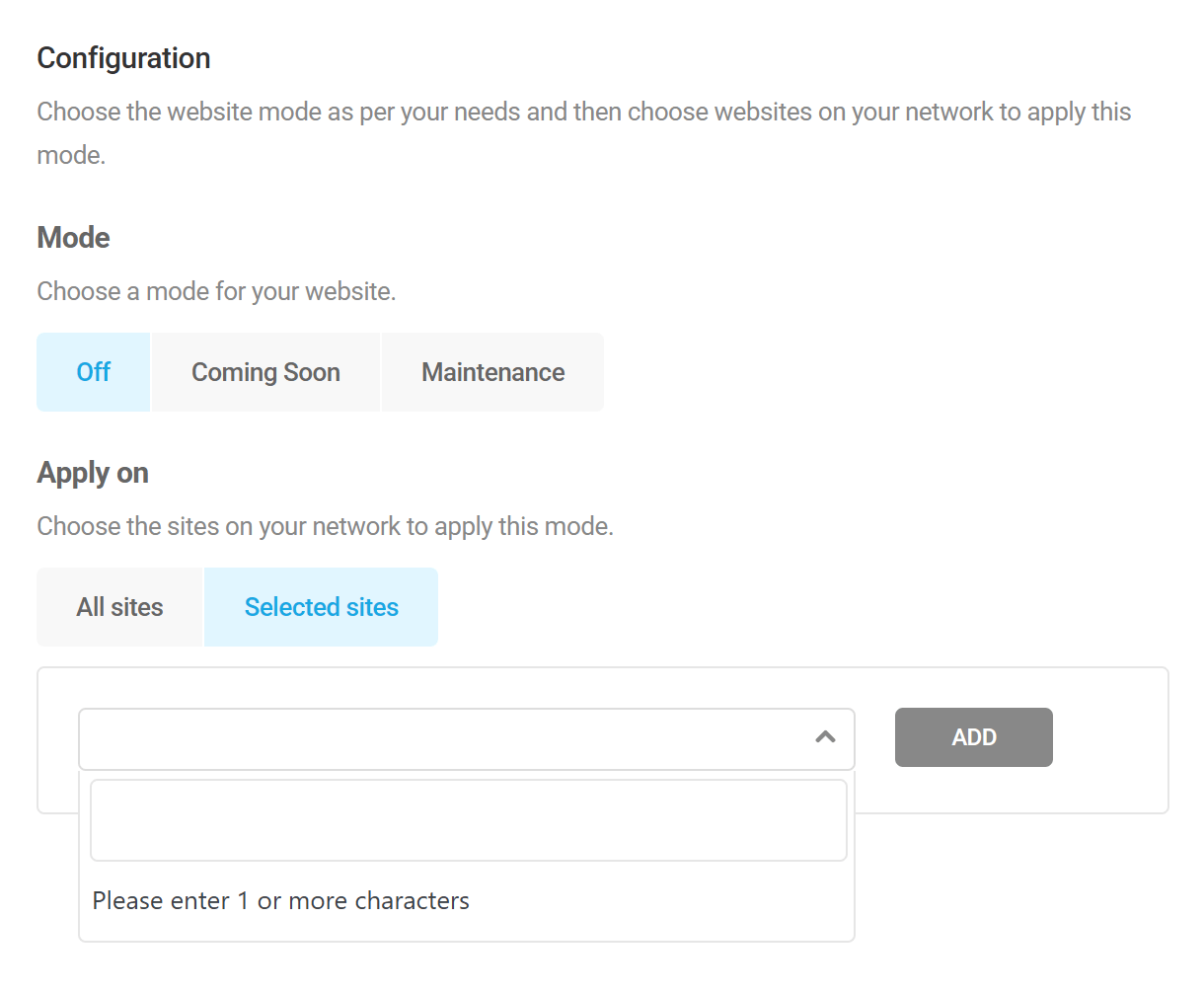1204x994 pixels.
Task: Click the ADD button
Action: click(973, 737)
